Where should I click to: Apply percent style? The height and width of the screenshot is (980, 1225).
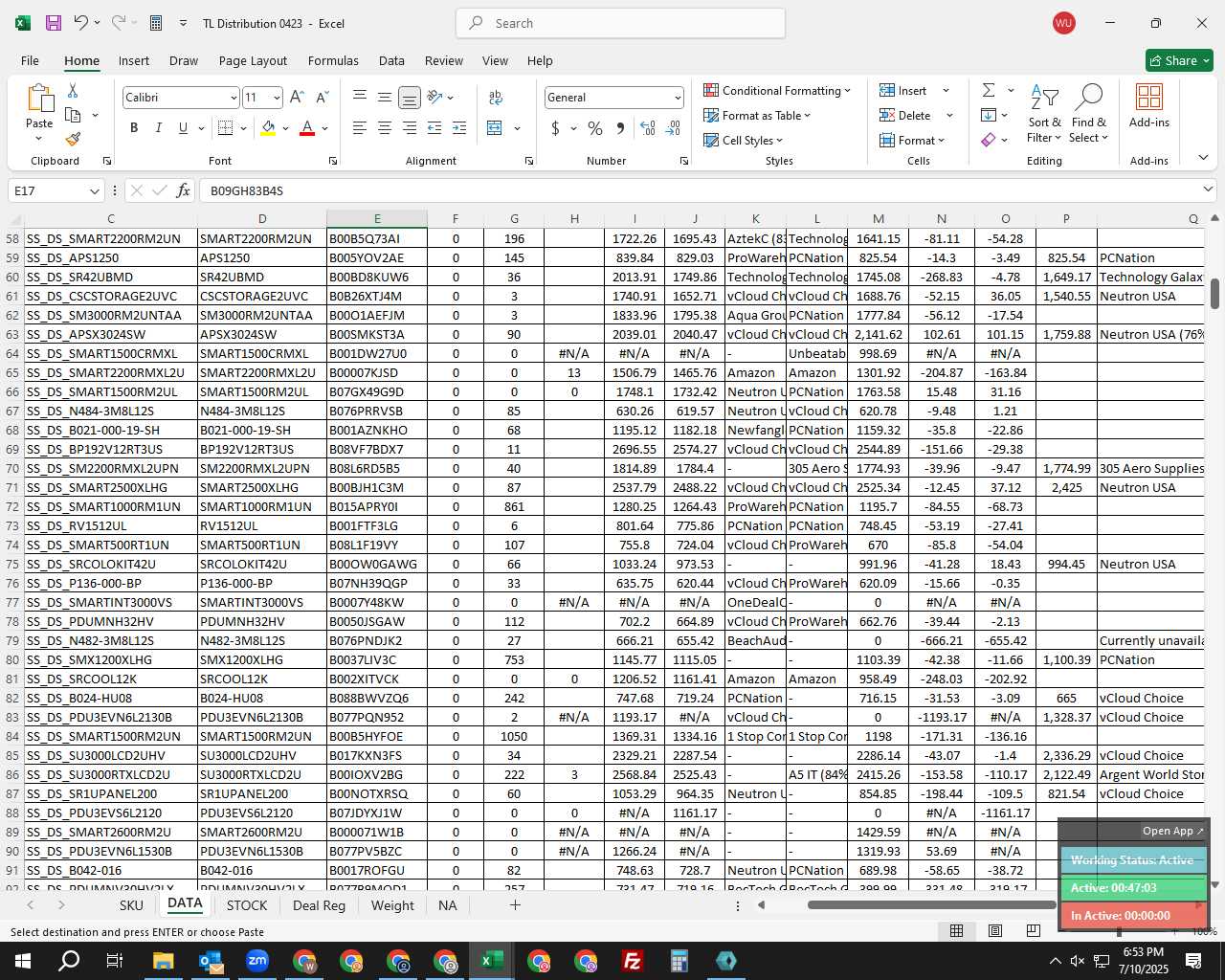[595, 128]
